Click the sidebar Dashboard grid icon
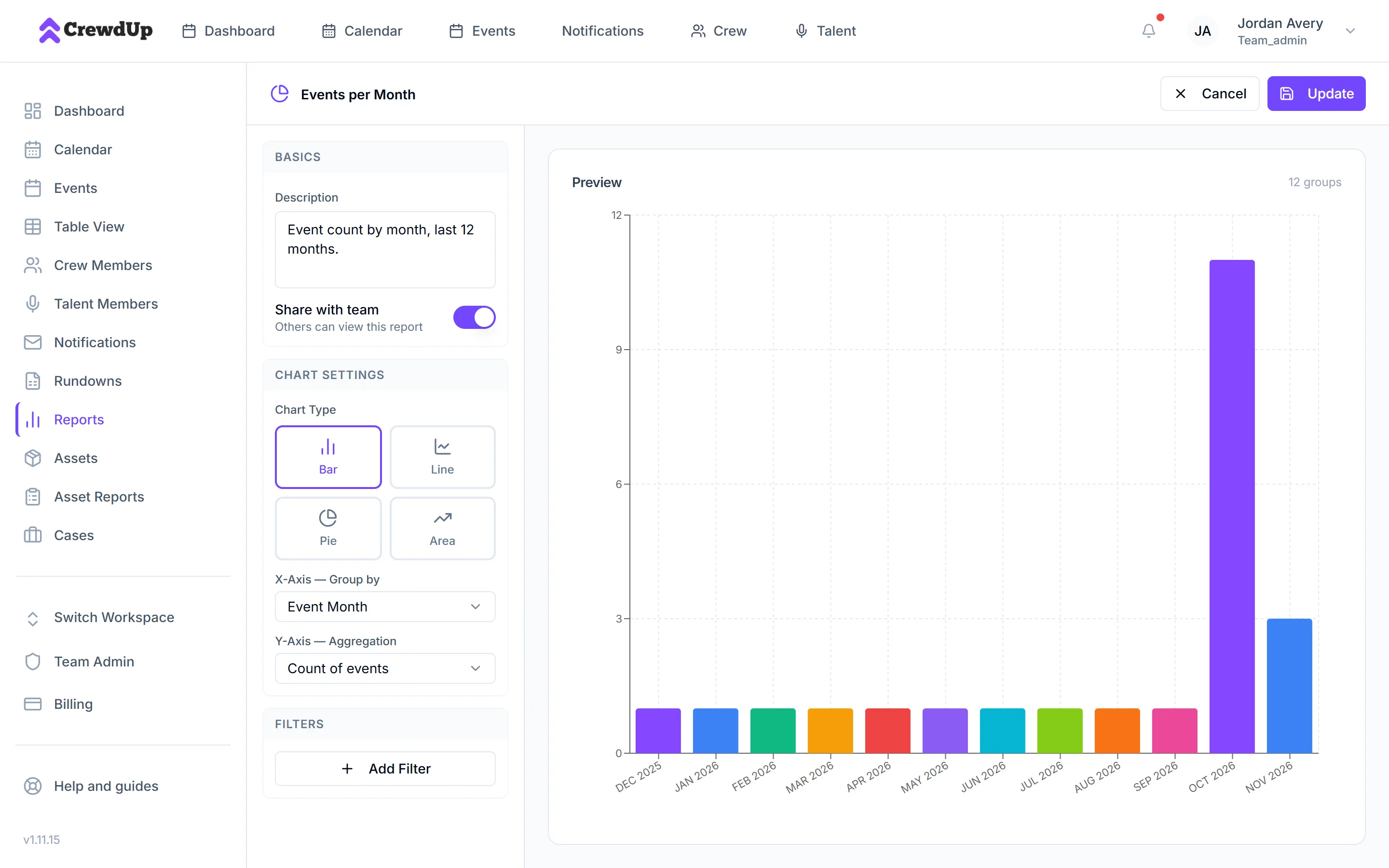The width and height of the screenshot is (1389, 868). (x=33, y=111)
